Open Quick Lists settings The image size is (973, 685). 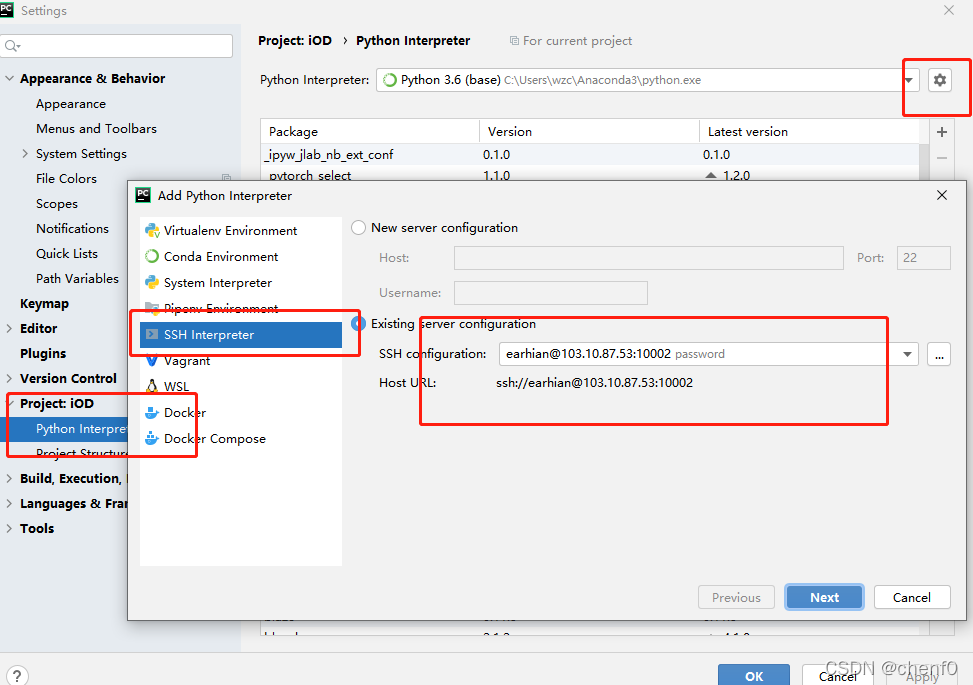[66, 253]
